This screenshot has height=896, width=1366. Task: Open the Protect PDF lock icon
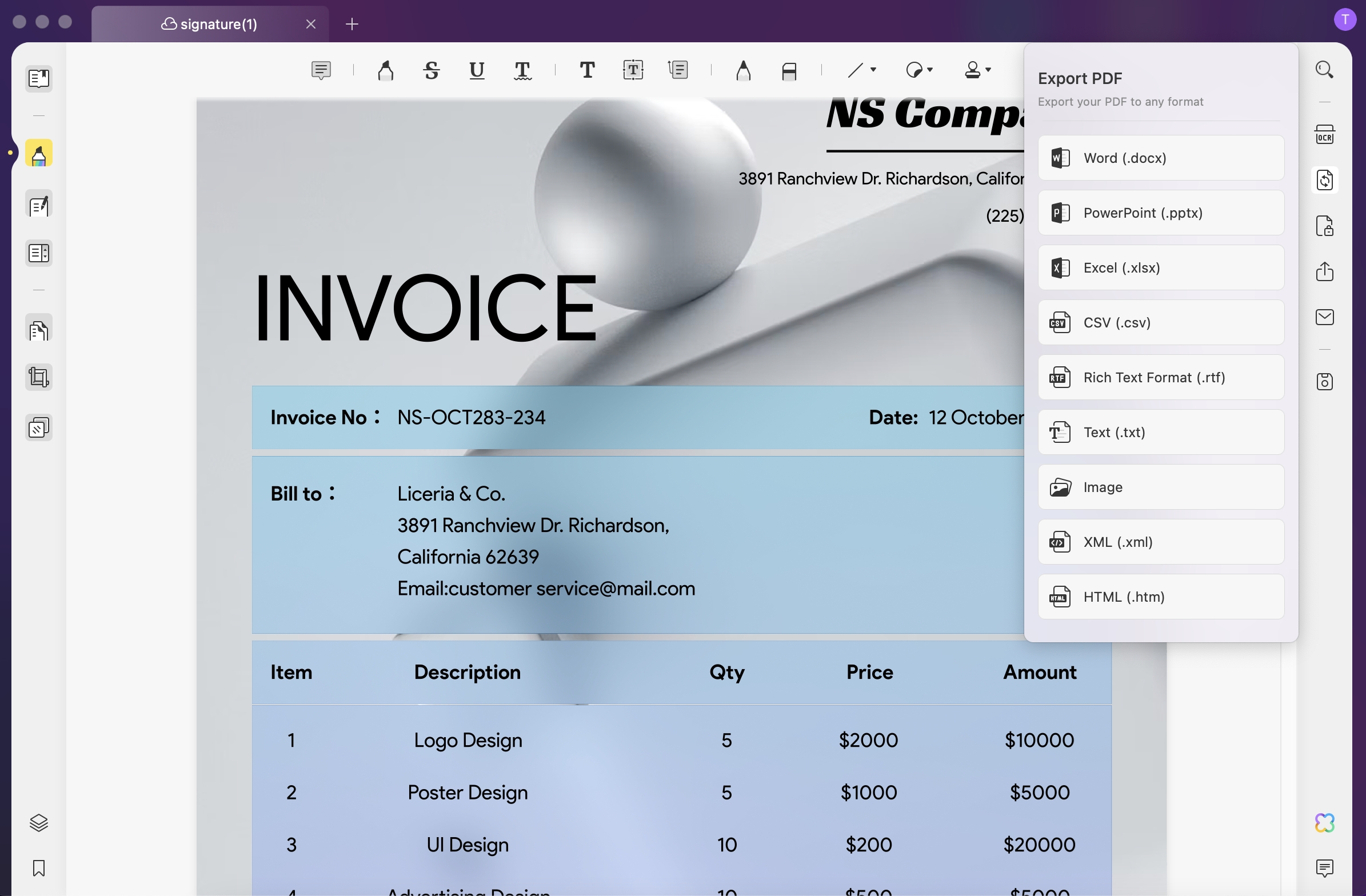(1324, 226)
